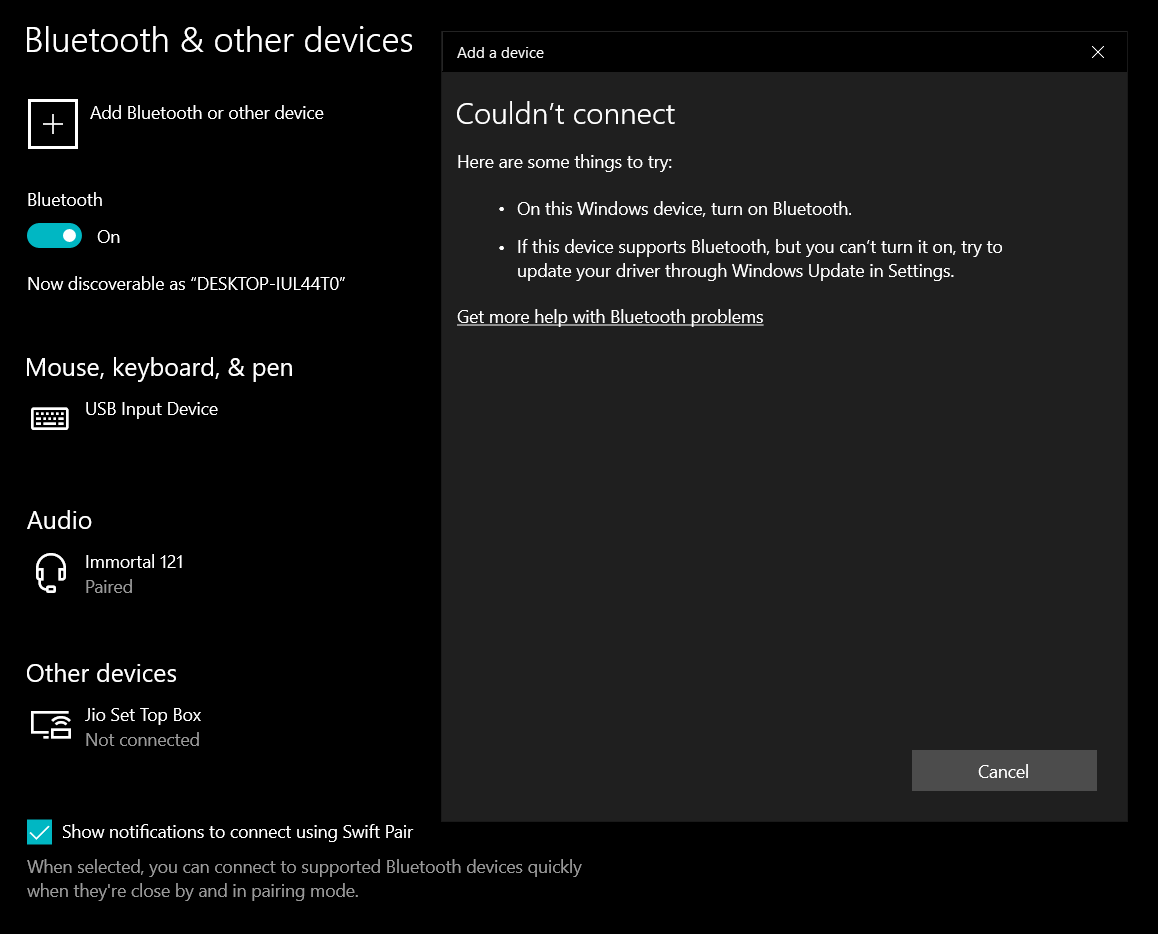The width and height of the screenshot is (1158, 934).
Task: Click the Paired status under Immortal 121
Action: [109, 587]
